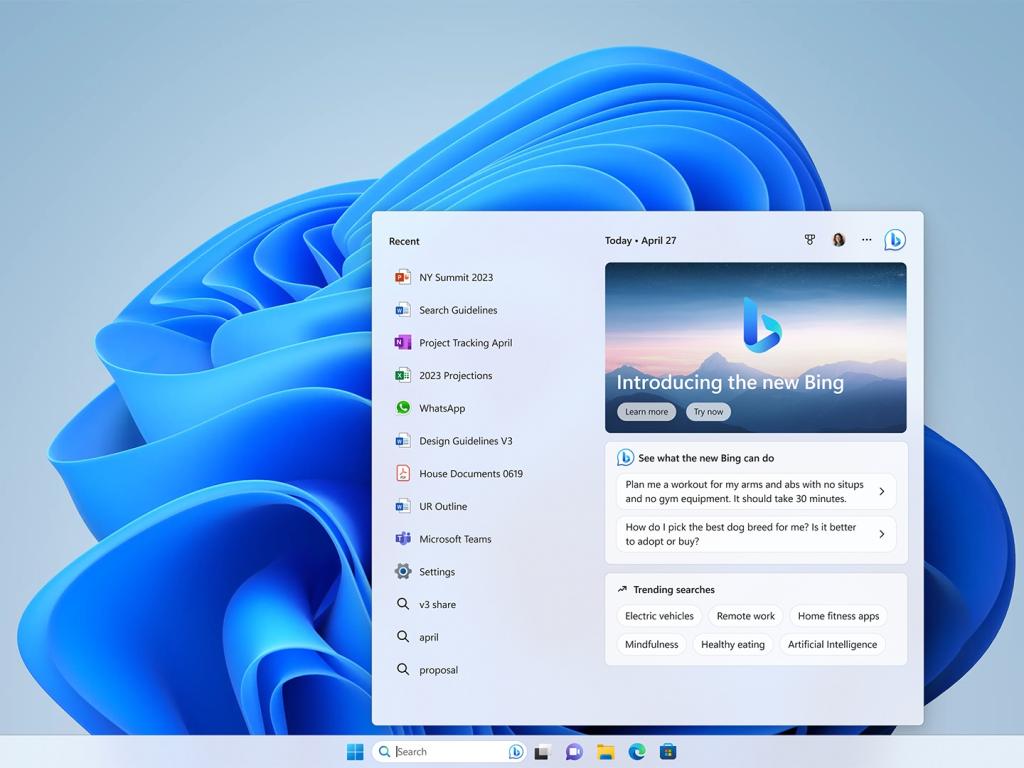Open Microsoft Edge from the taskbar
This screenshot has height=768, width=1024.
(x=637, y=751)
